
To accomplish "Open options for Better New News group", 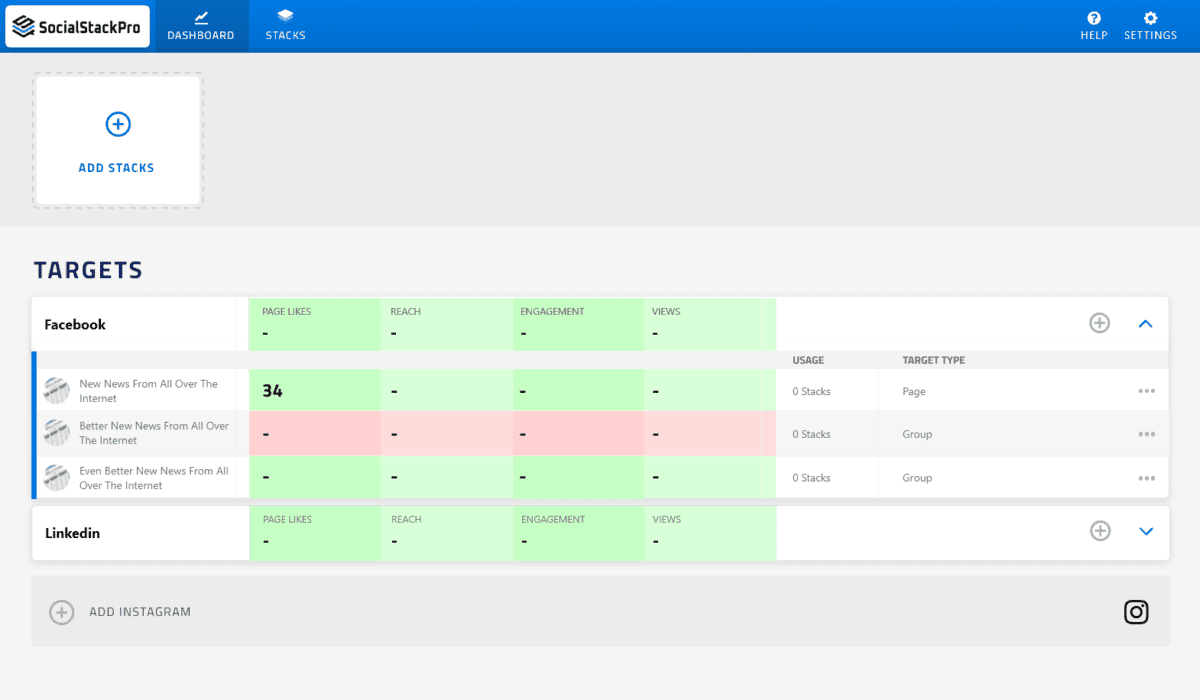I will click(1146, 434).
